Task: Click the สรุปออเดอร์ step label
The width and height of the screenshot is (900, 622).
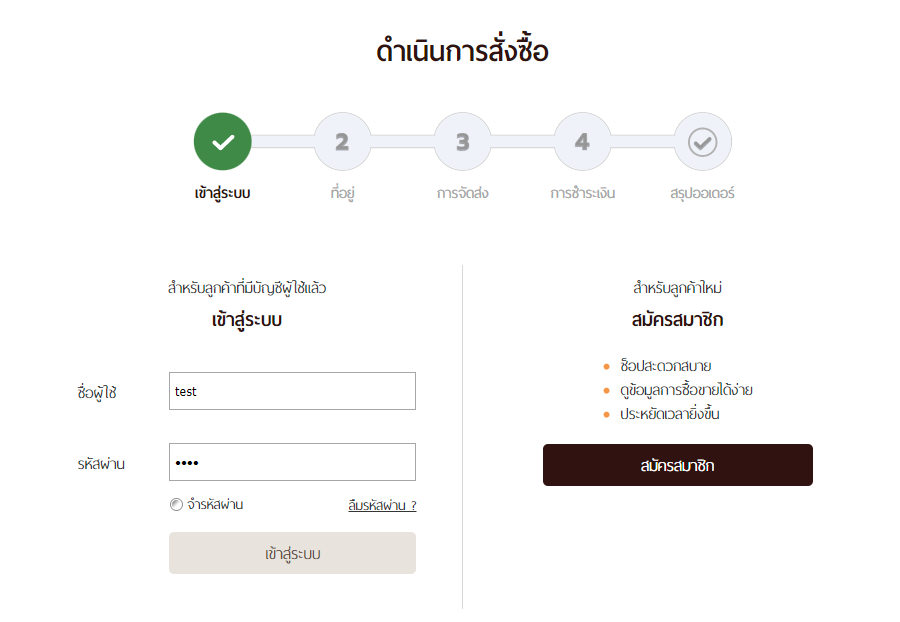Action: point(703,193)
